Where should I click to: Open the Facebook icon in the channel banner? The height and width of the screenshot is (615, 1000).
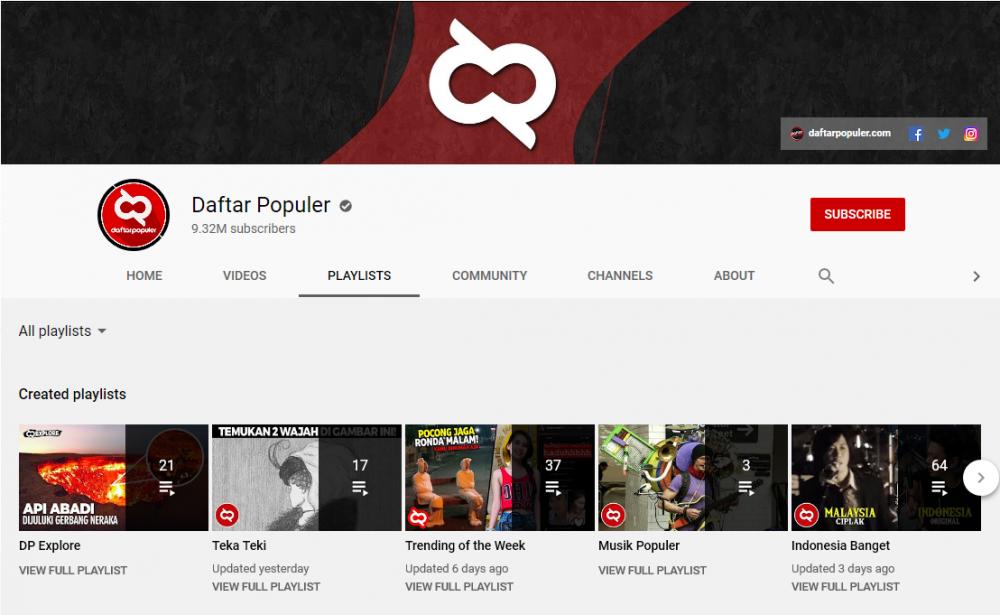pyautogui.click(x=916, y=134)
